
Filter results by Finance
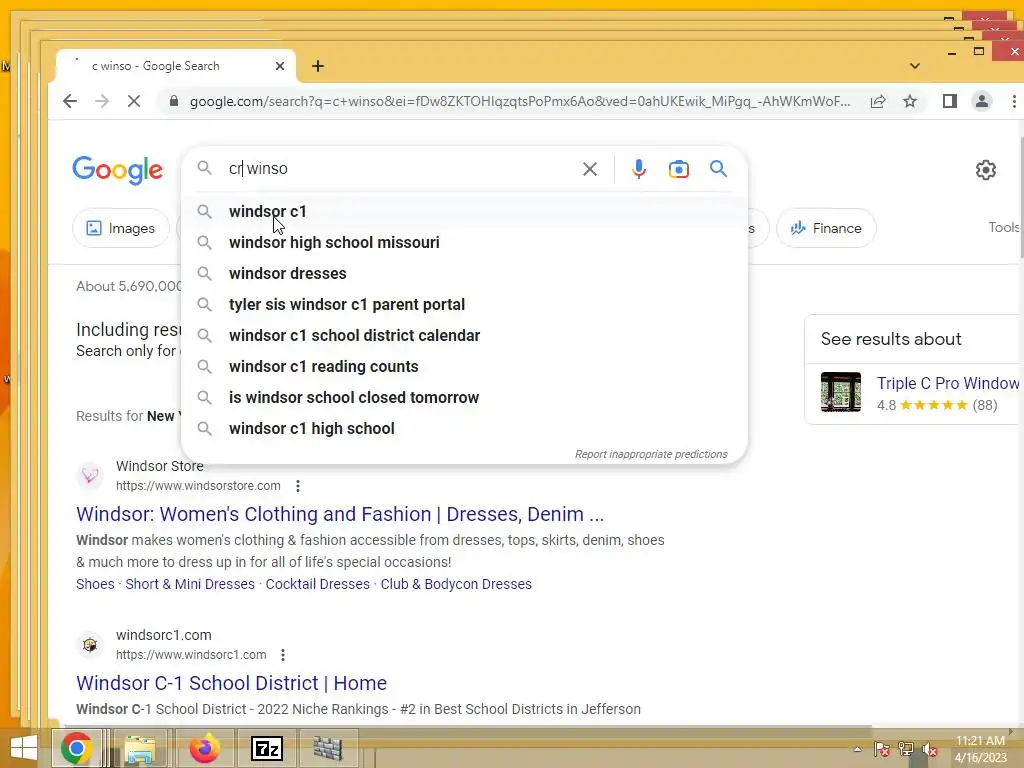pyautogui.click(x=826, y=229)
